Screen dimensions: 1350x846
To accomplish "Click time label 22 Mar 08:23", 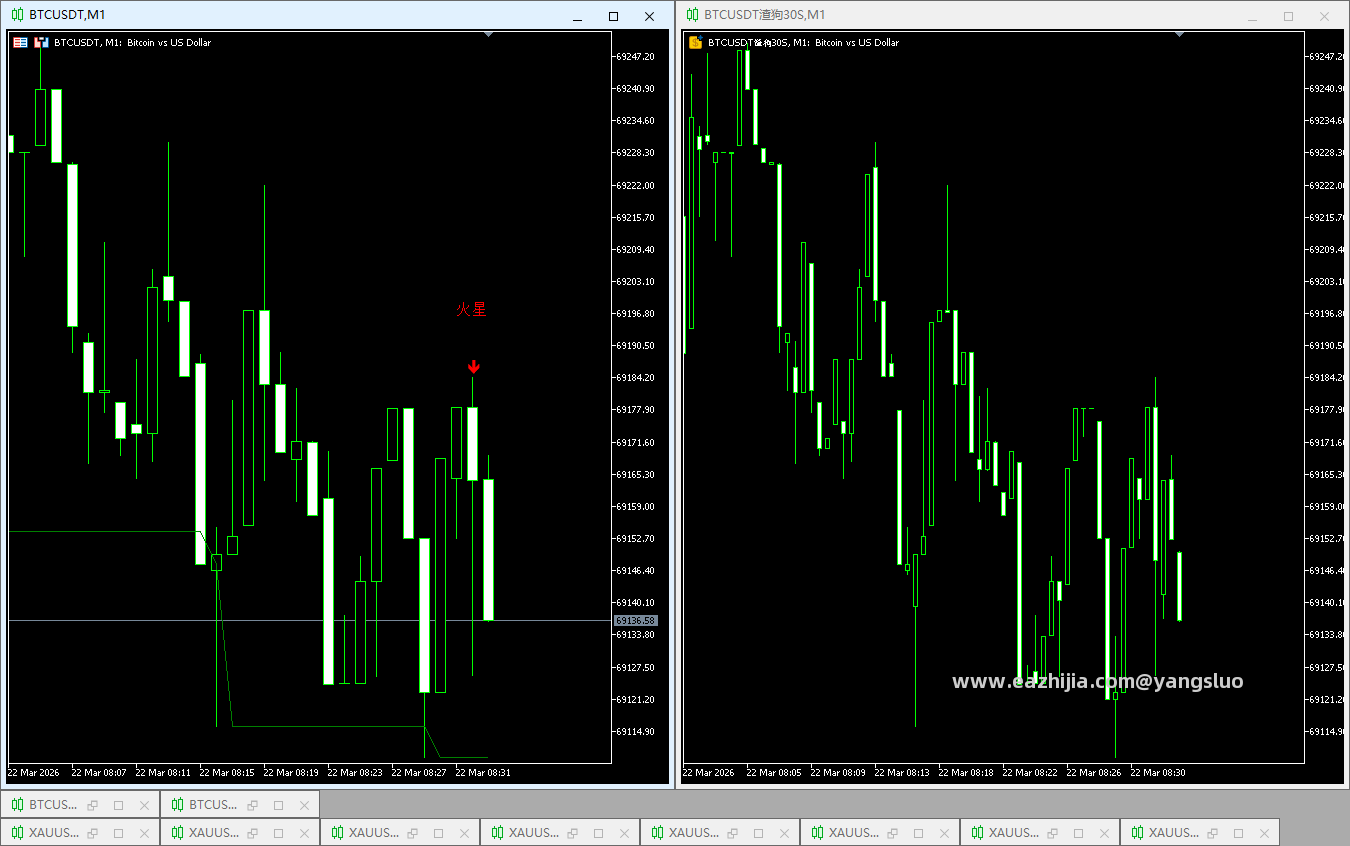I will (354, 772).
